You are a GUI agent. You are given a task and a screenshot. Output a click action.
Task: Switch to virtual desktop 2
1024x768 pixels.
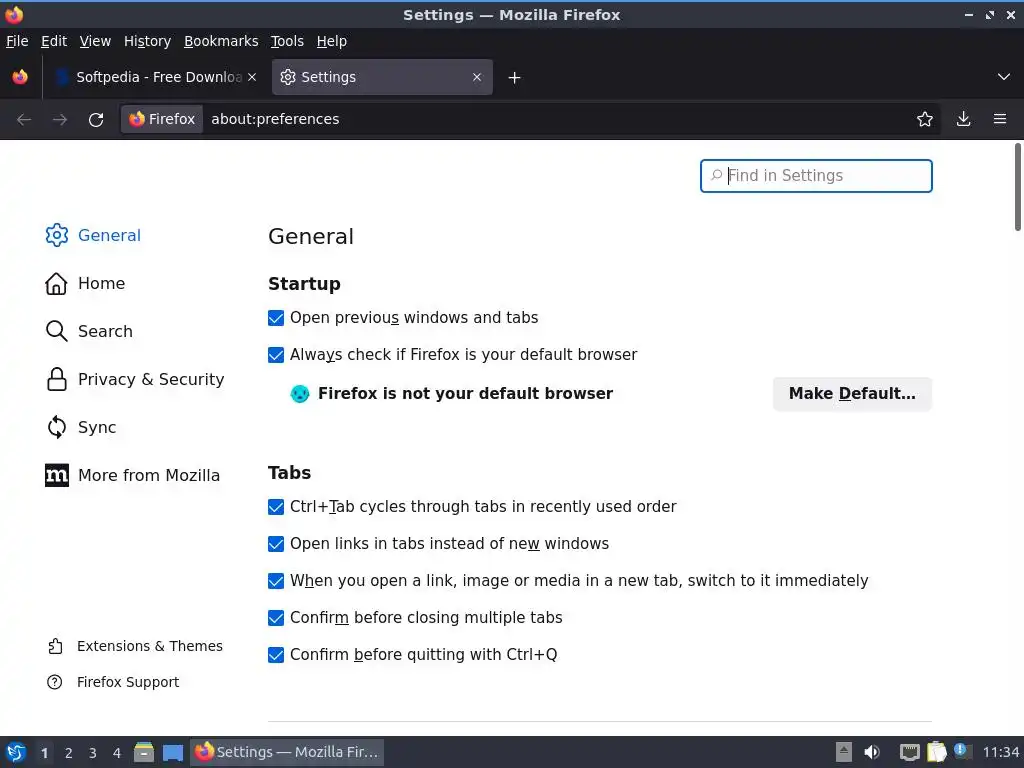[69, 753]
